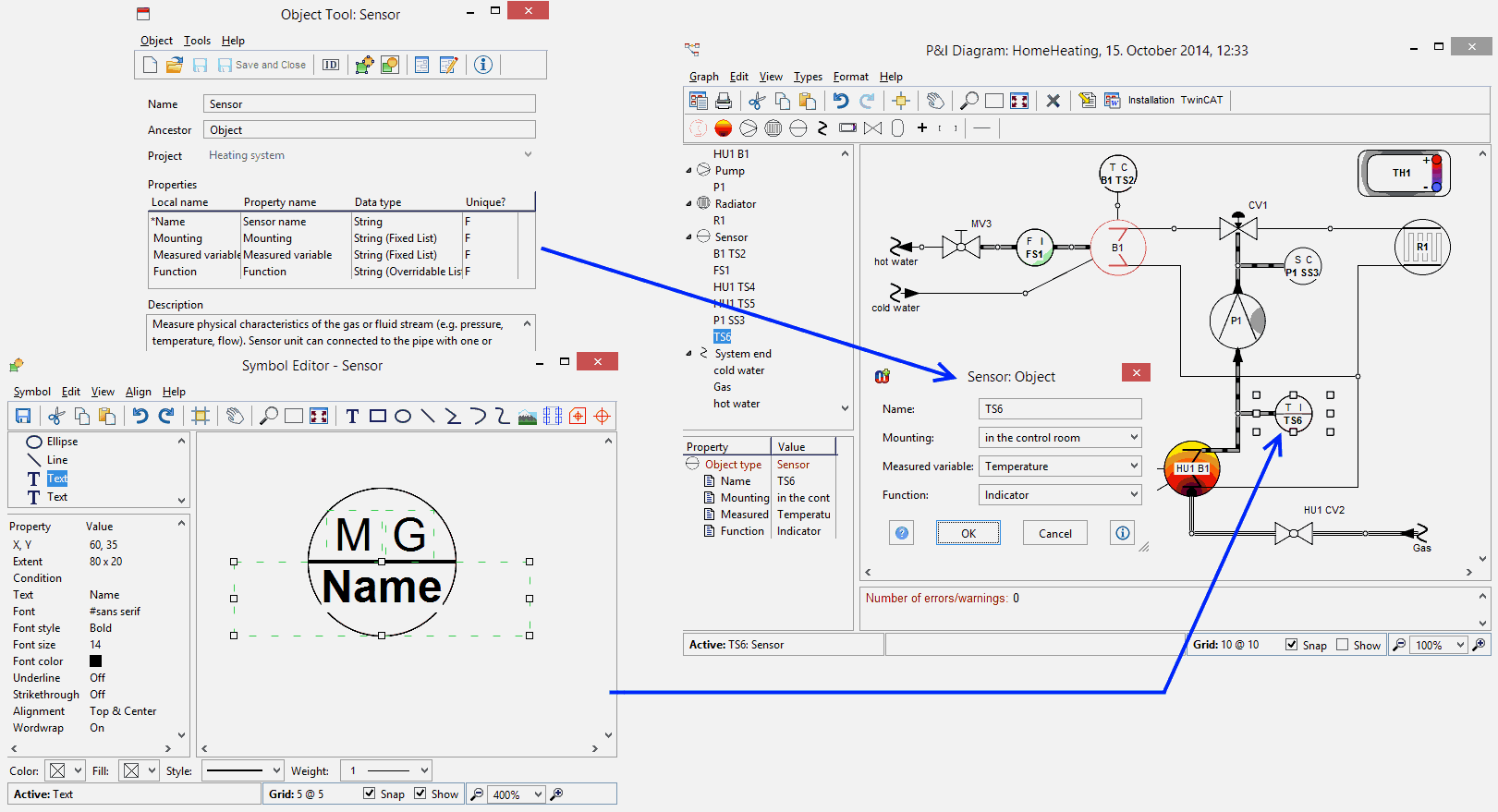Open the Mounting dropdown in Sensor dialog
The width and height of the screenshot is (1498, 812).
click(x=1134, y=438)
